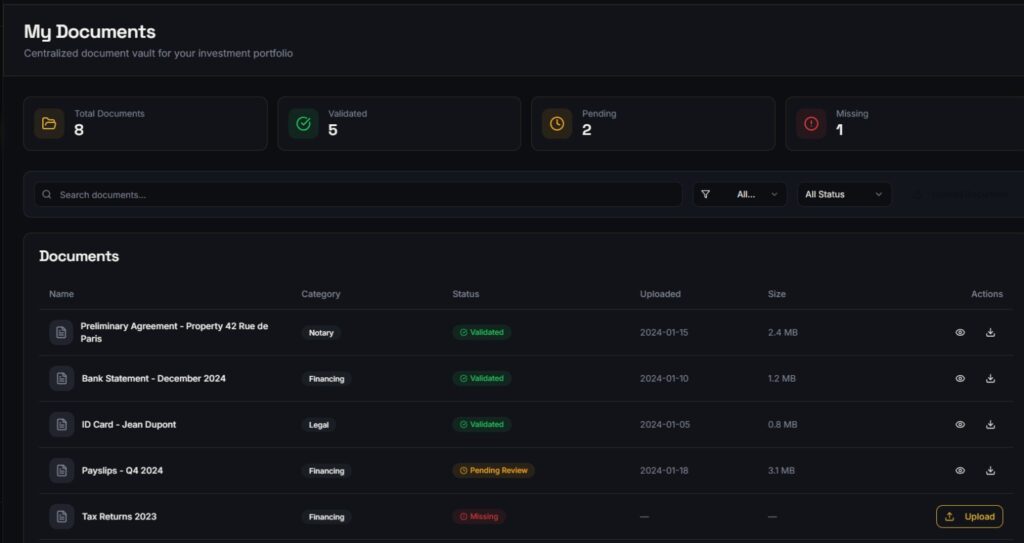Click the Name column header
The image size is (1024, 543).
(61, 294)
